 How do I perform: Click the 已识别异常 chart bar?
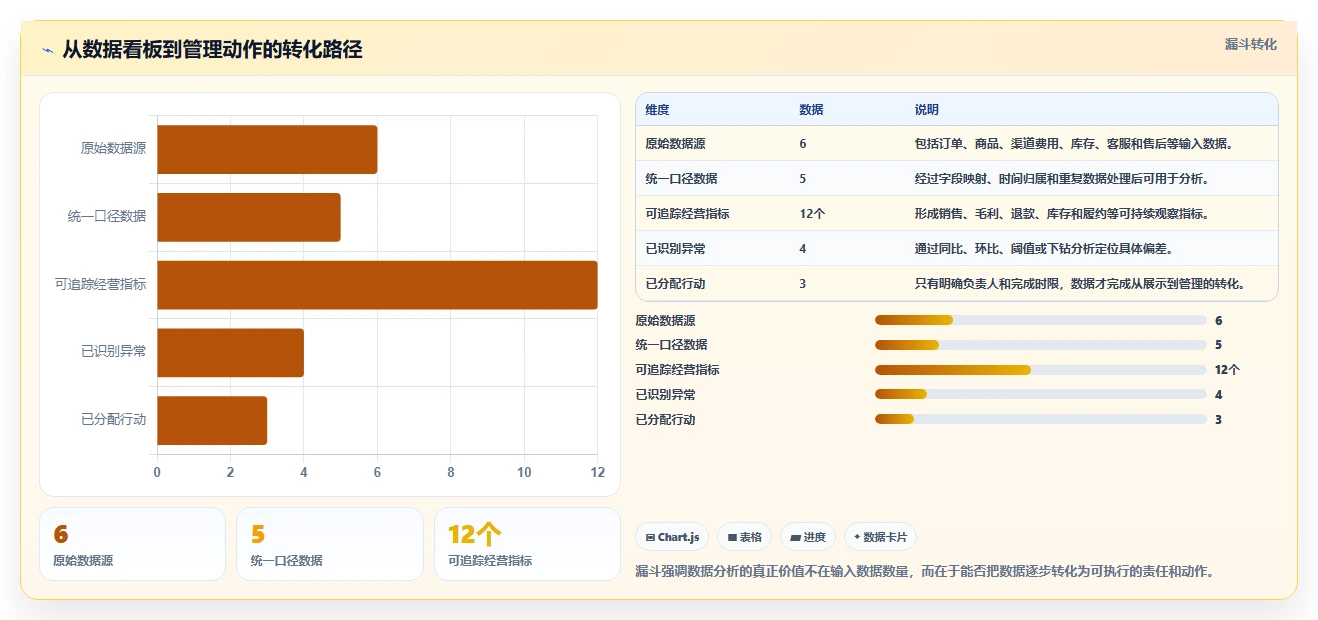230,353
